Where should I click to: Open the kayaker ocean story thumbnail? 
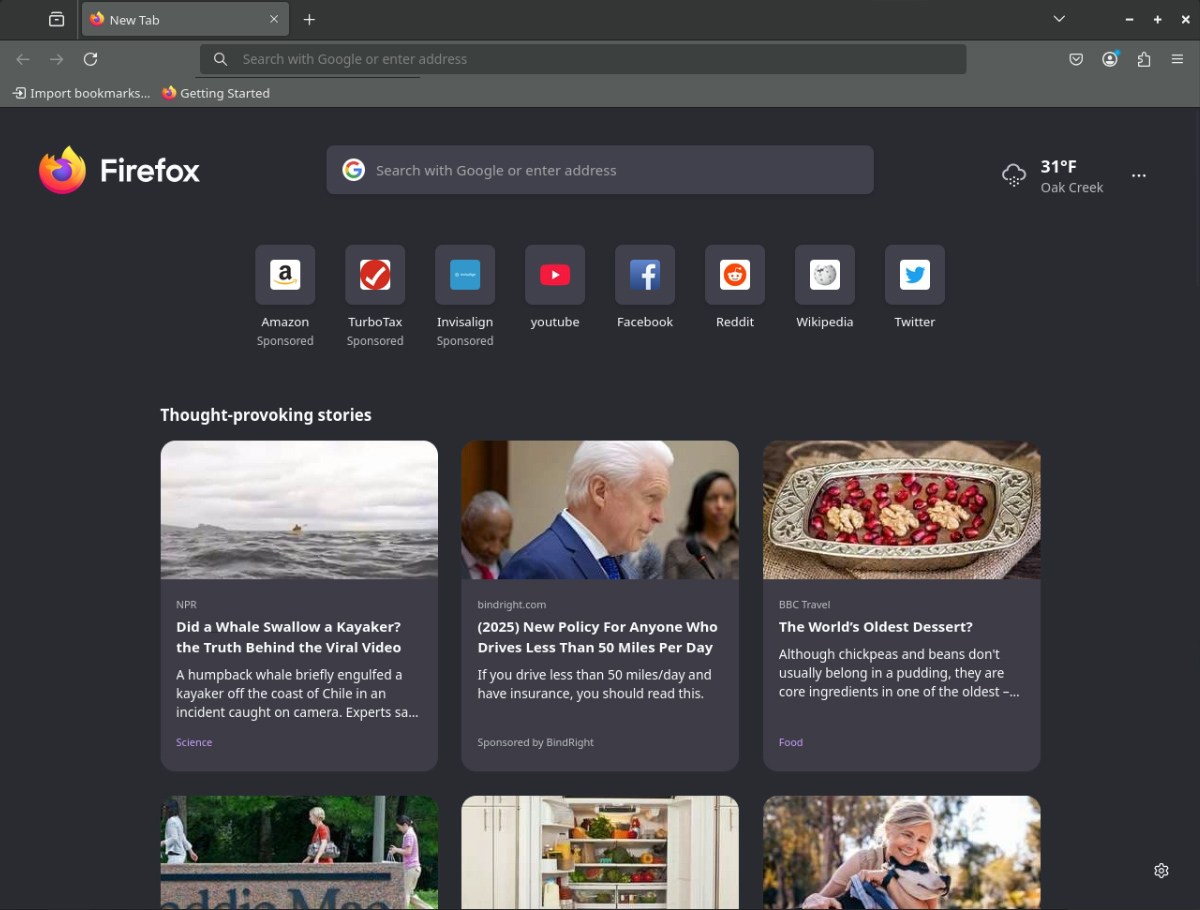point(299,510)
